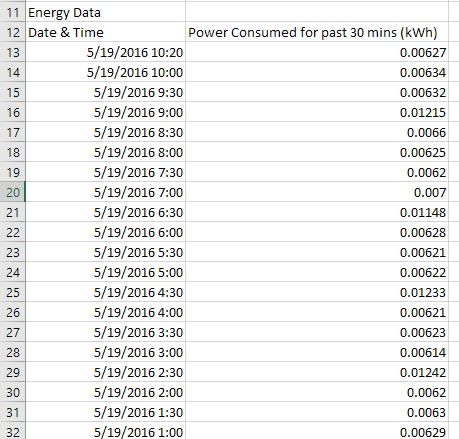Click the Power Consumed header cell

317,32
